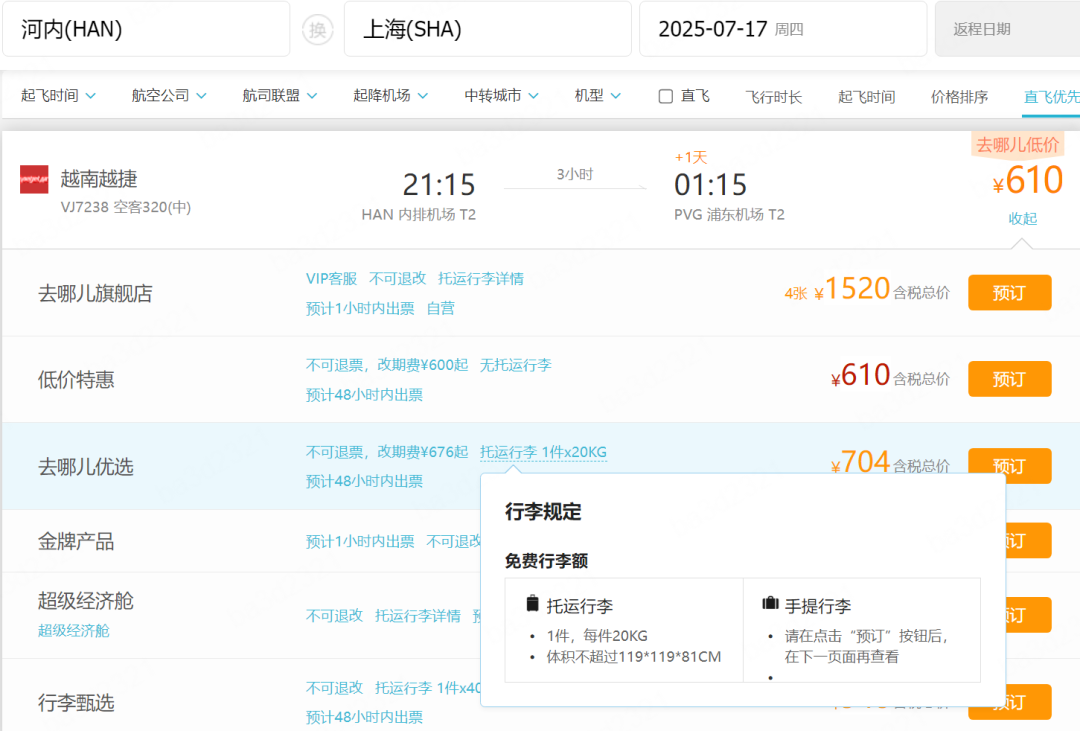The height and width of the screenshot is (731, 1080).
Task: Sort by 飞行时长
Action: tap(773, 97)
